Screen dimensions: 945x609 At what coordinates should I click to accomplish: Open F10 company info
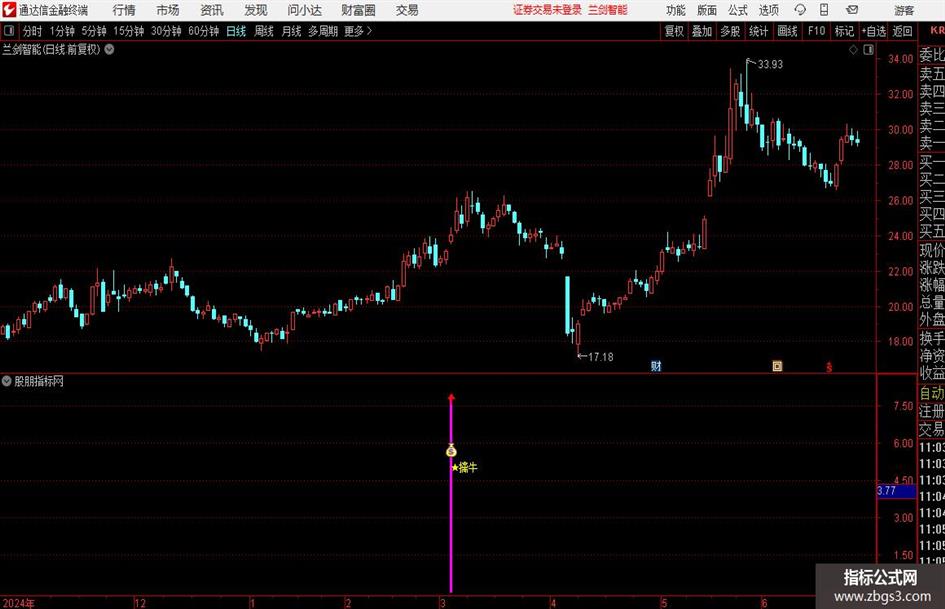[x=816, y=31]
